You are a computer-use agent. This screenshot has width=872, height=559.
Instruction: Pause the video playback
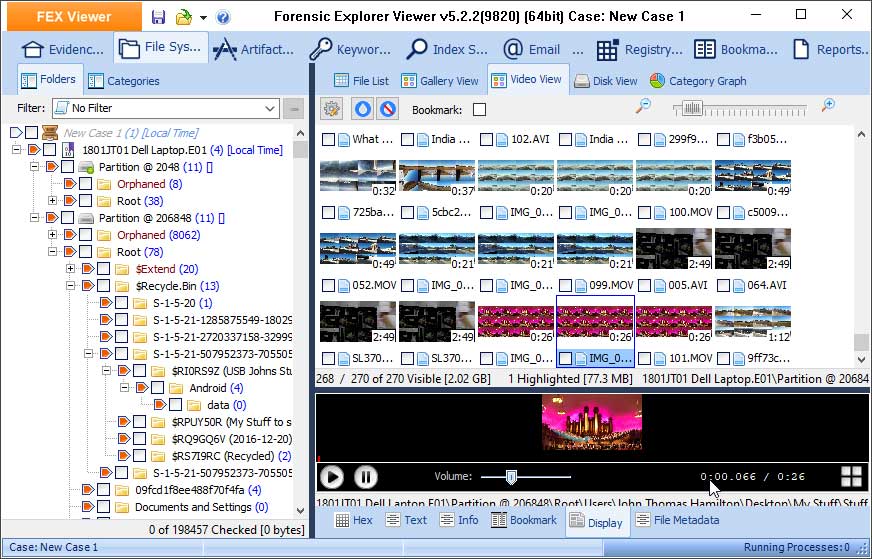tap(366, 477)
